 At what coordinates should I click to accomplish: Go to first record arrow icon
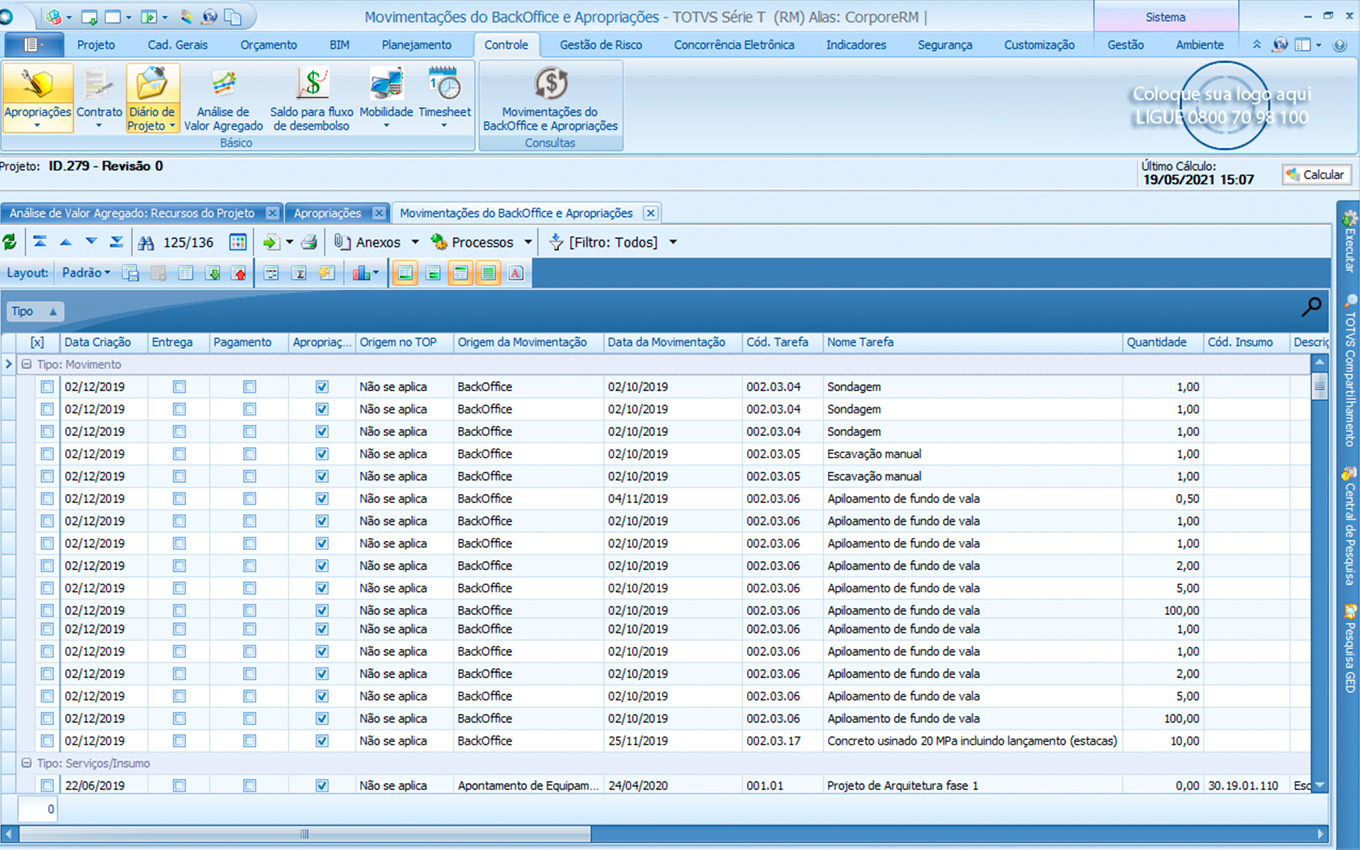39,242
